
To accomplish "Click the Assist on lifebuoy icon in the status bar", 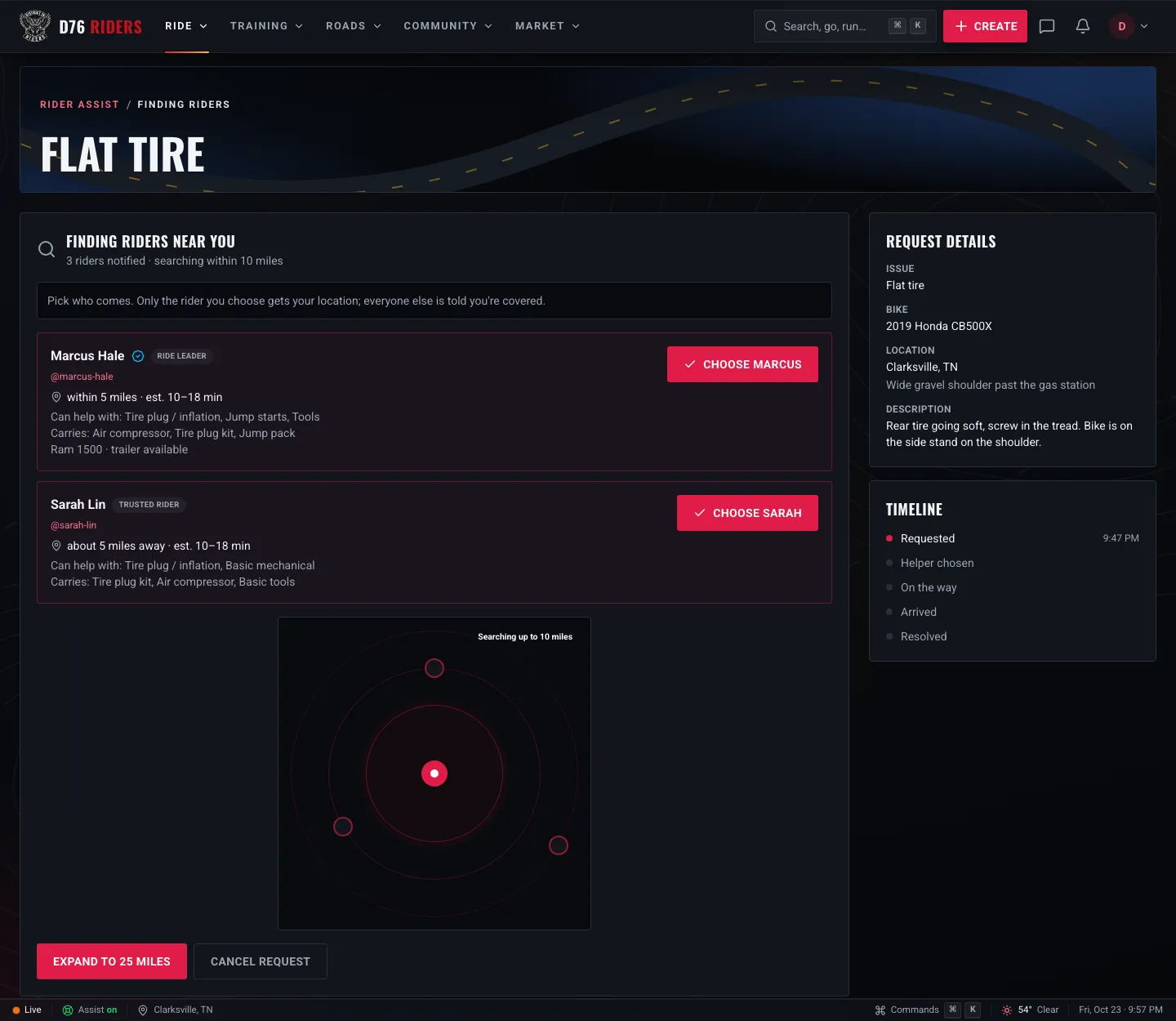I will tap(68, 1010).
